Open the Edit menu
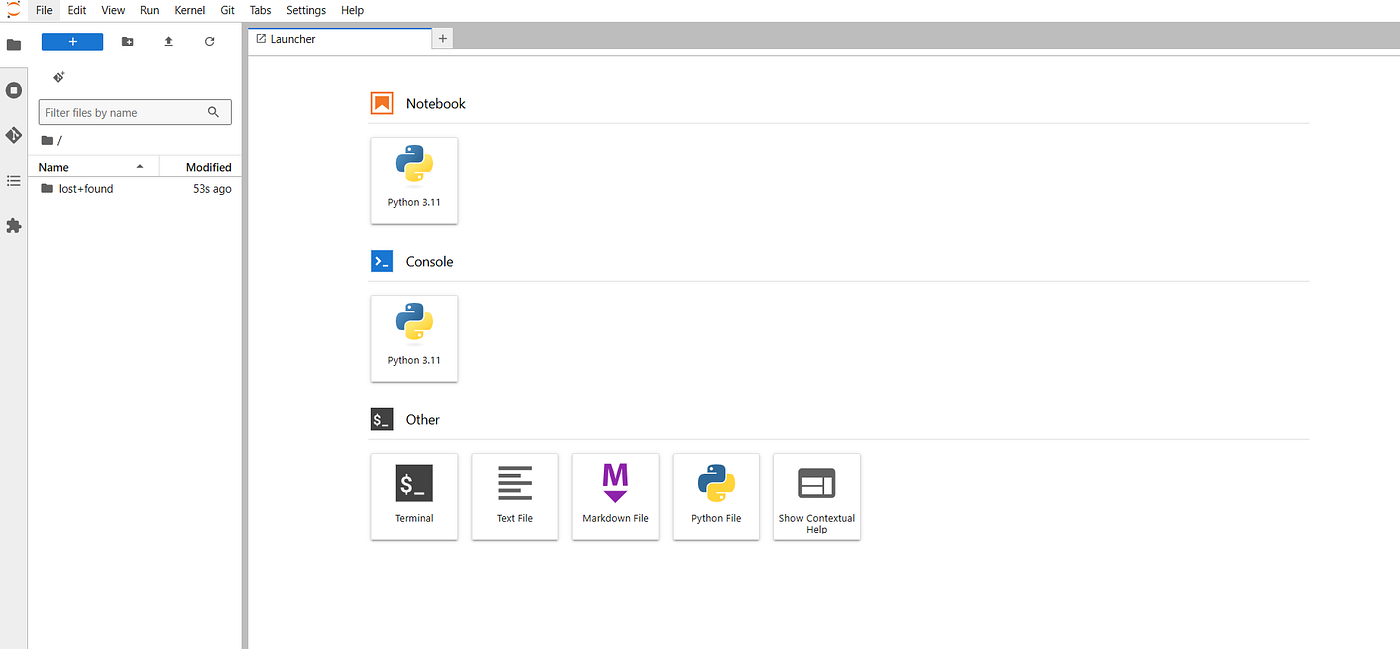This screenshot has width=1400, height=649. point(77,10)
